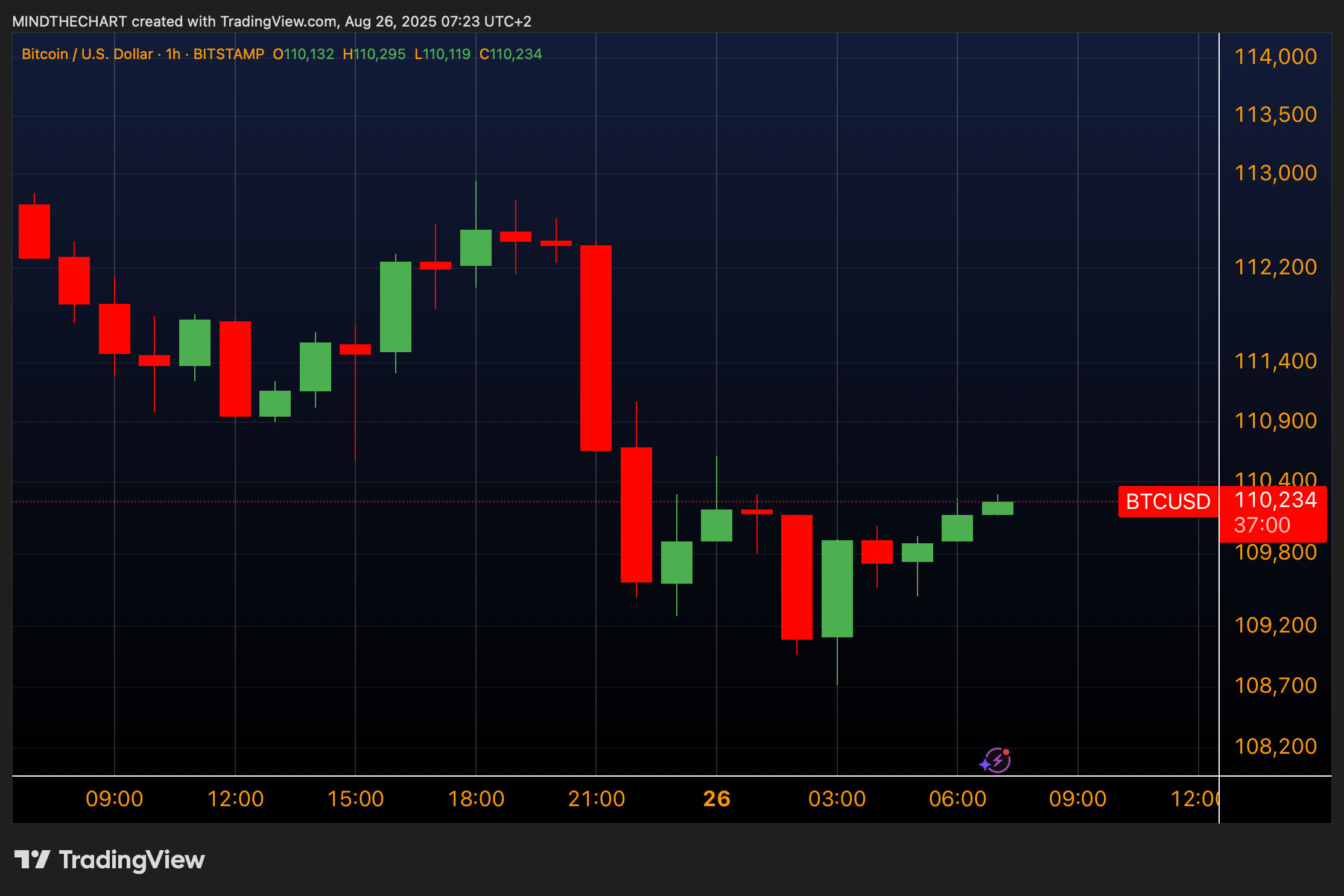Click the large red candle at 21:00
The width and height of the screenshot is (1344, 896).
596,348
